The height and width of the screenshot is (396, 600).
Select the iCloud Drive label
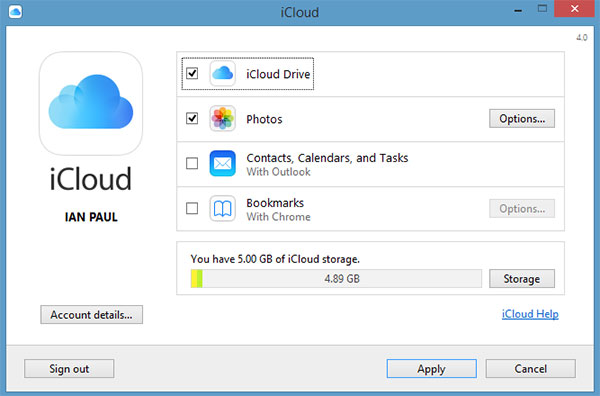pyautogui.click(x=278, y=74)
